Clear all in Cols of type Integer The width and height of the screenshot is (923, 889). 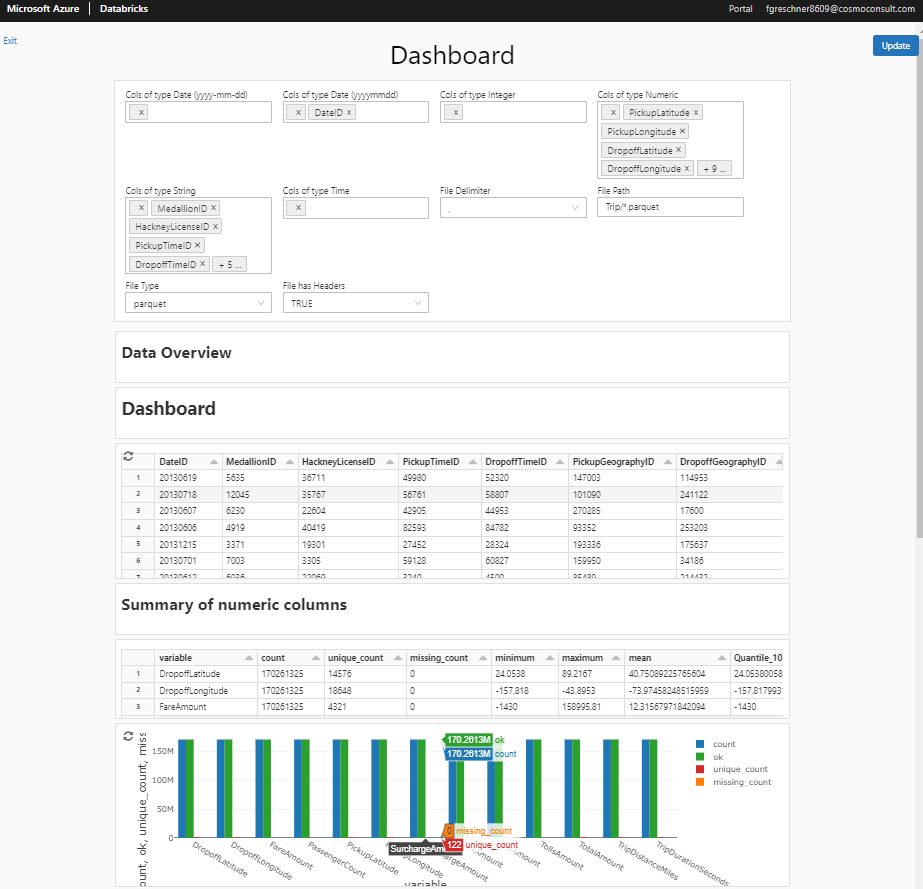tap(455, 112)
